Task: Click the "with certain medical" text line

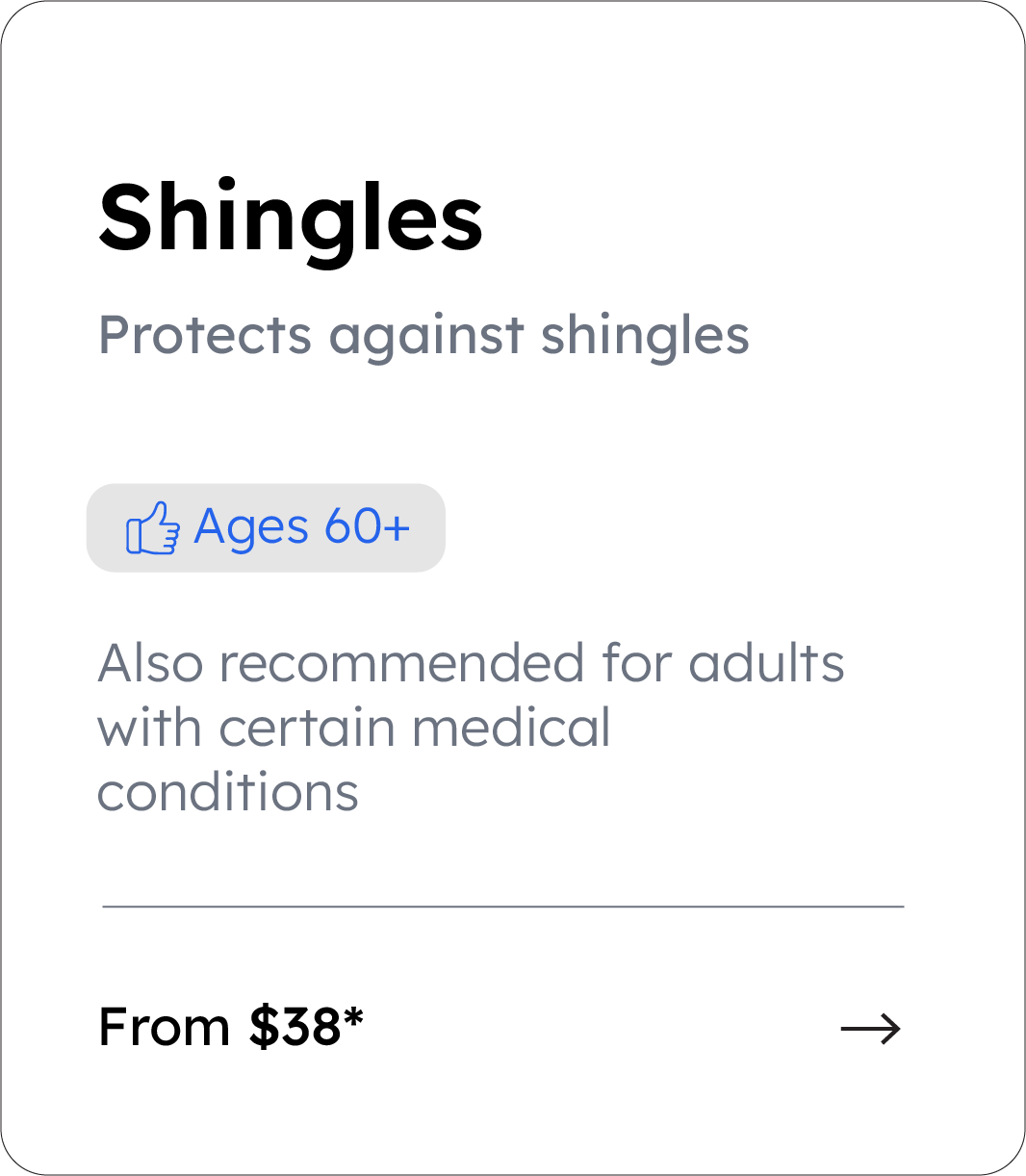Action: pos(353,728)
